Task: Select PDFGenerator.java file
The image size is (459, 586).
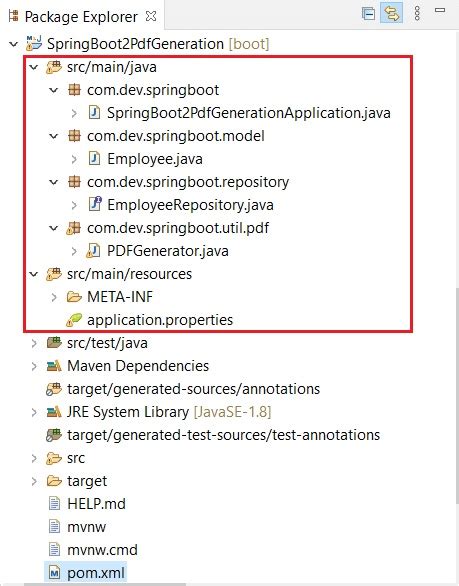Action: click(x=168, y=251)
